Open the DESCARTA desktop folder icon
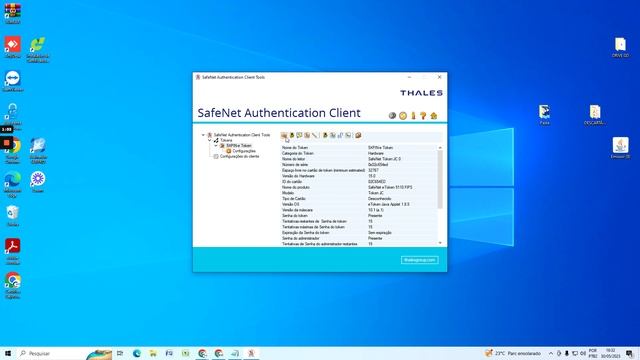 pyautogui.click(x=595, y=114)
